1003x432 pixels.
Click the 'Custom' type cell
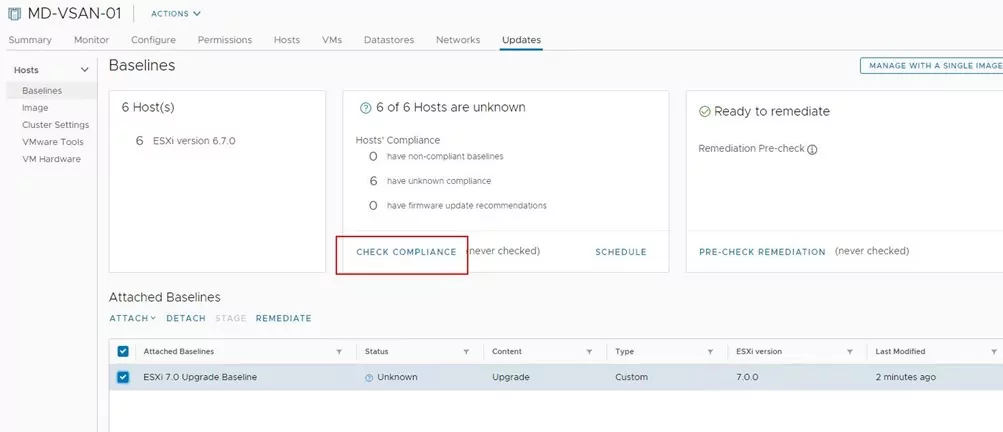(631, 378)
